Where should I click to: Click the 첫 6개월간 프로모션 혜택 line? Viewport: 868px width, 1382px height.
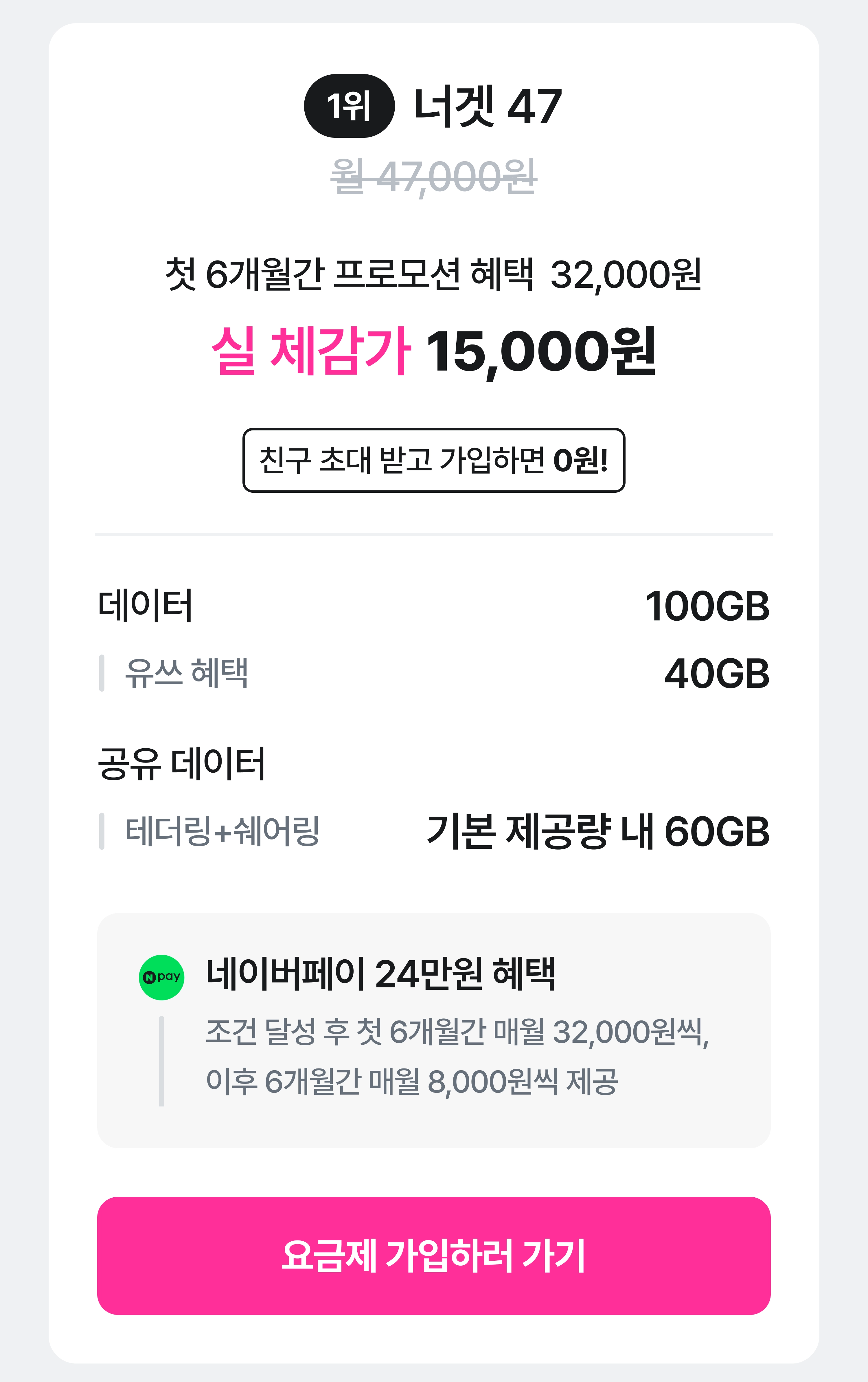tap(349, 274)
